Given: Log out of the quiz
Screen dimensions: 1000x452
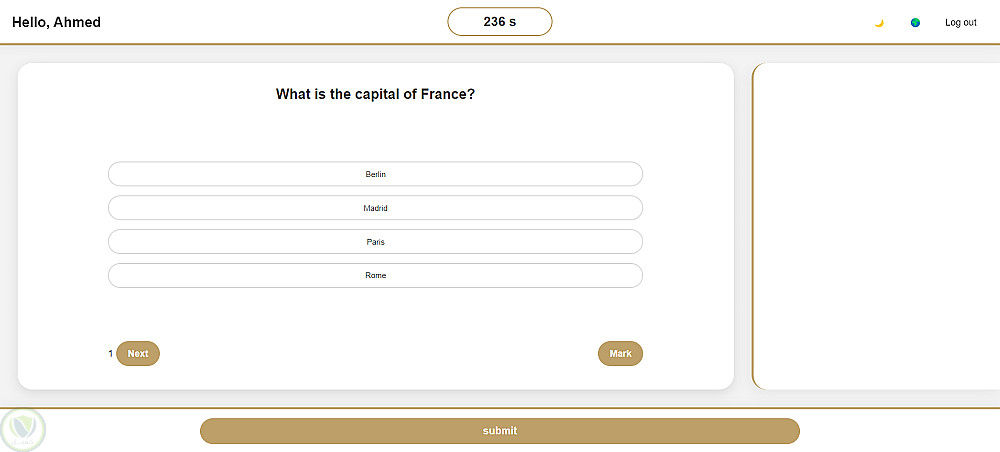Looking at the screenshot, I should pyautogui.click(x=960, y=22).
